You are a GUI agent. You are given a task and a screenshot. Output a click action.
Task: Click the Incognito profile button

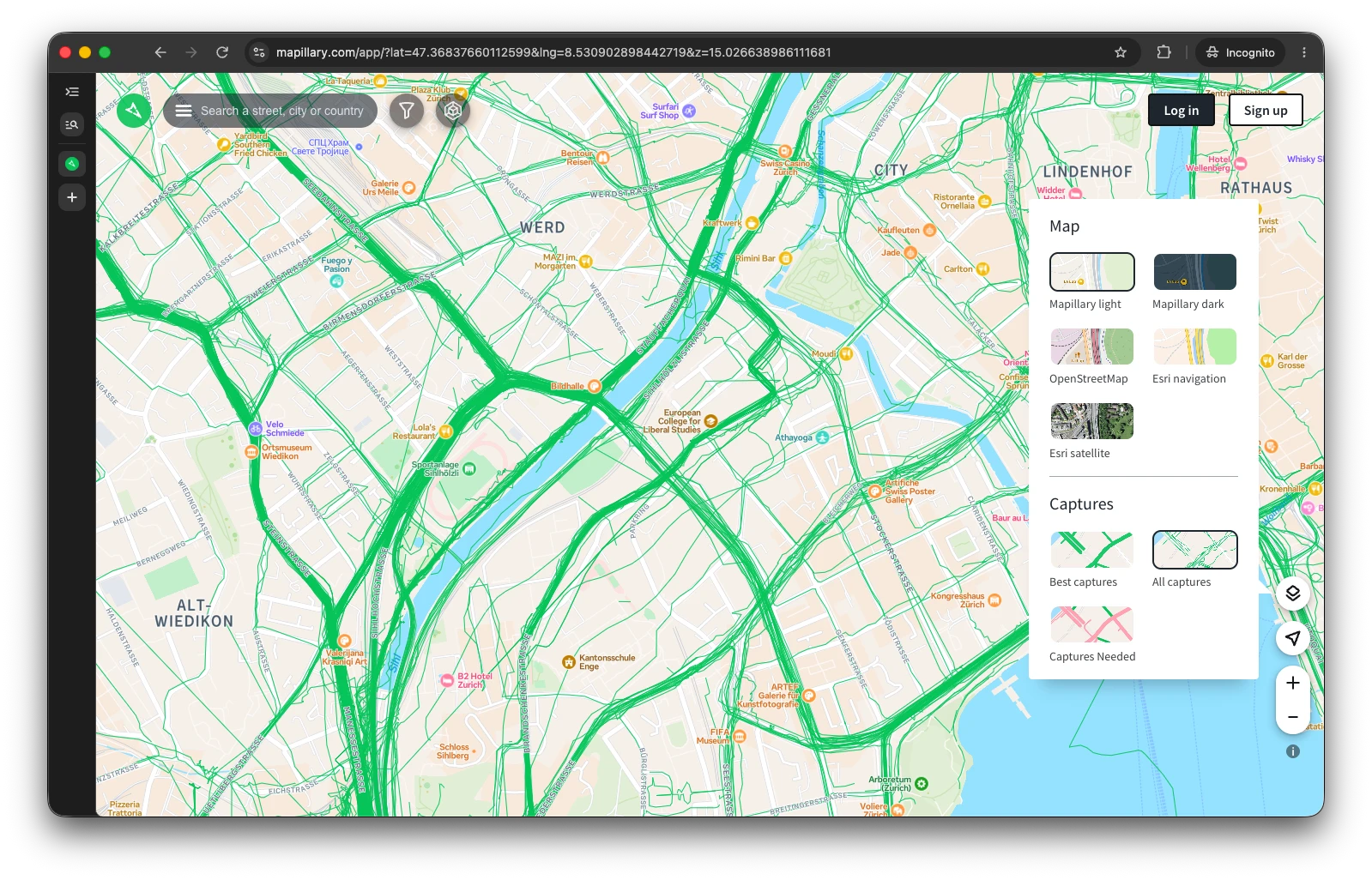[1240, 52]
